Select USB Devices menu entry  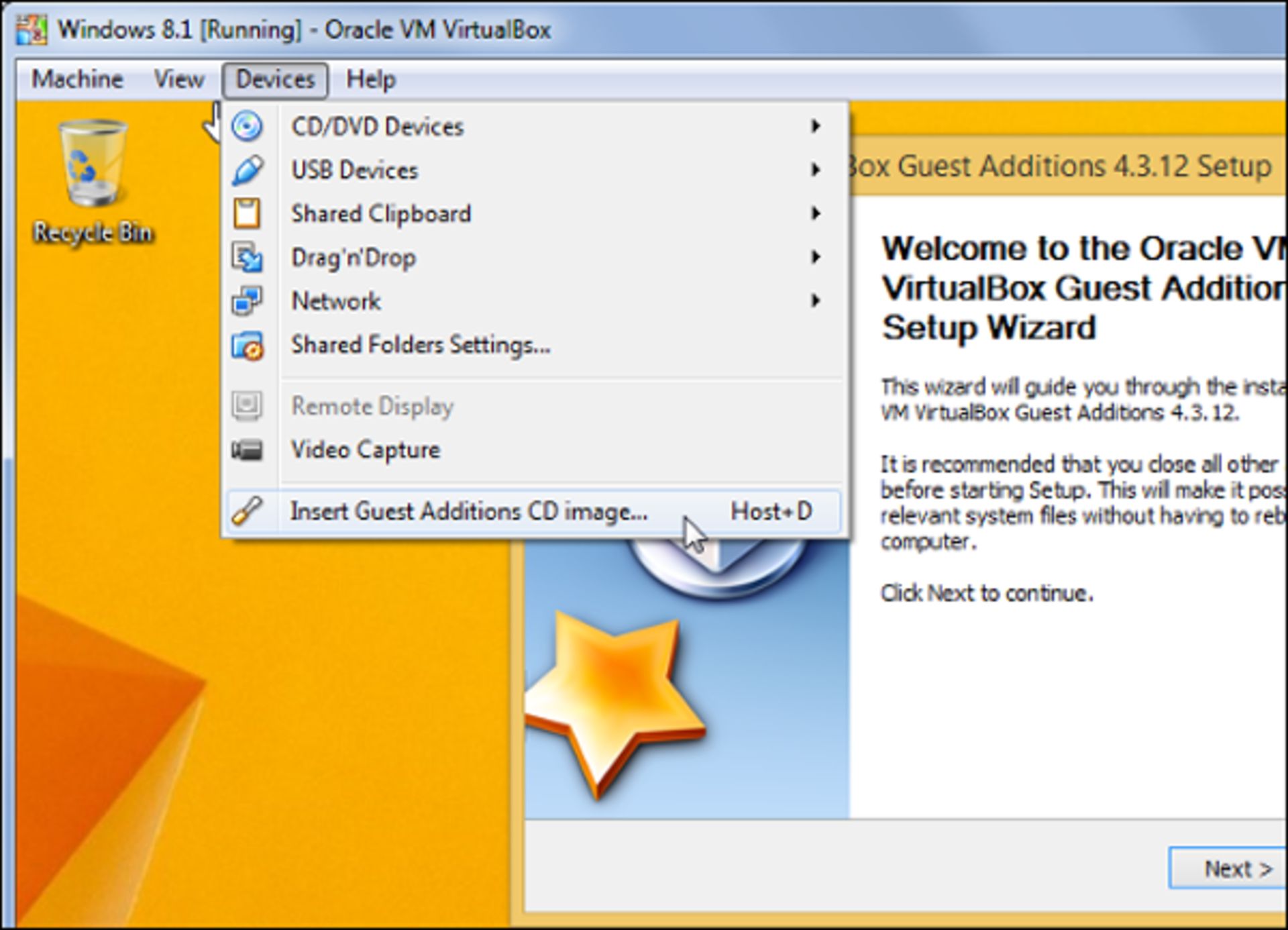click(535, 170)
